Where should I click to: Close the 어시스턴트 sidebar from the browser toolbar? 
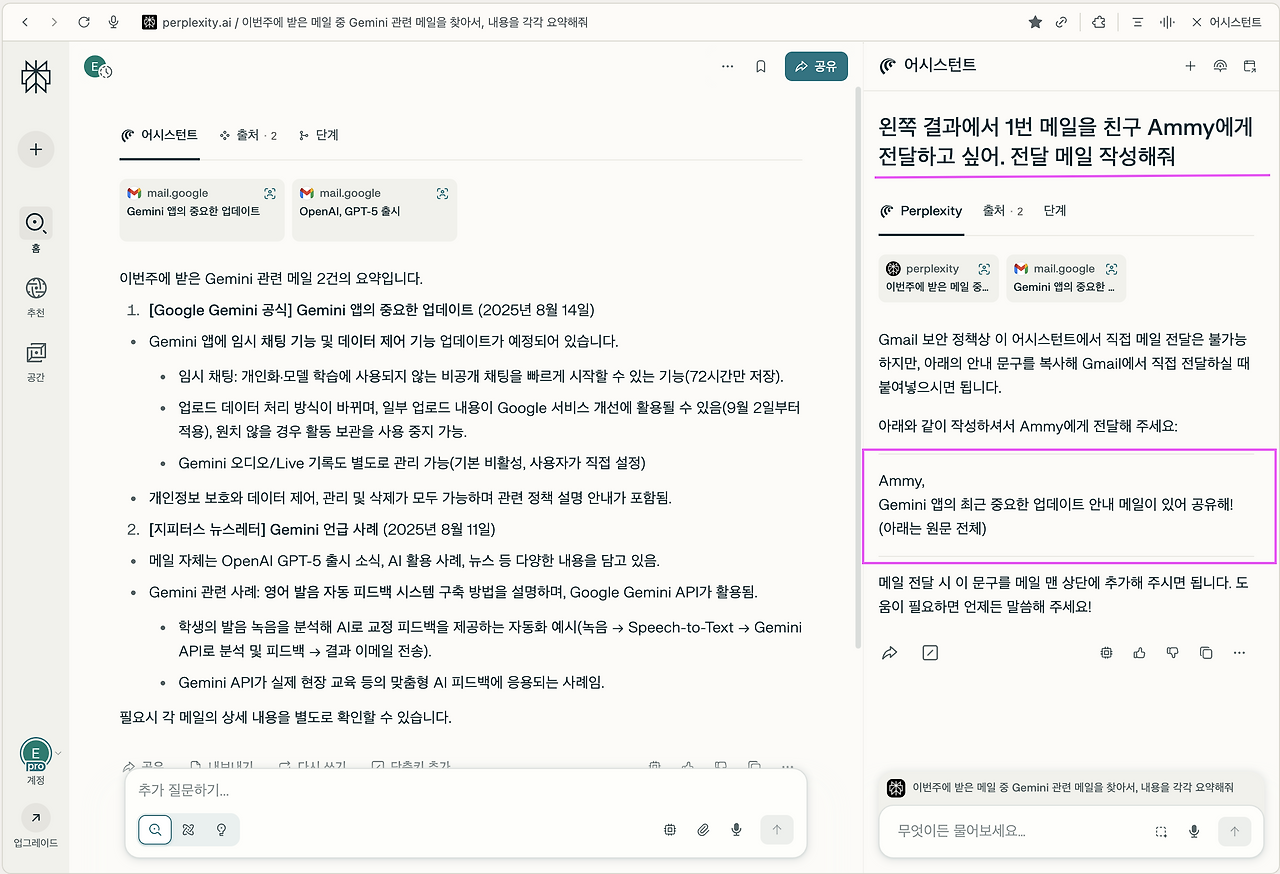coord(1226,22)
